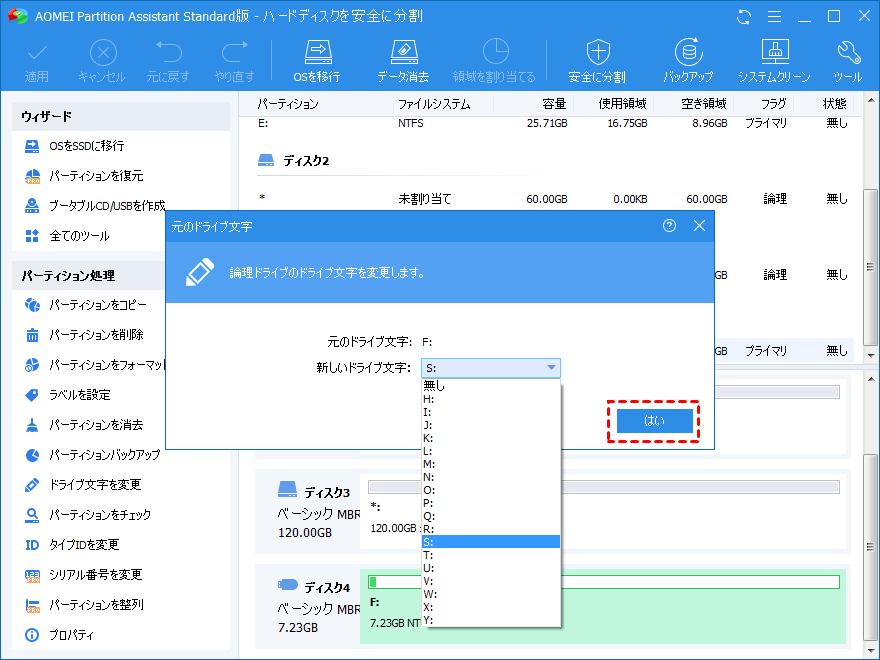Run パーティションをチェック operation
This screenshot has width=880, height=660.
coord(88,515)
